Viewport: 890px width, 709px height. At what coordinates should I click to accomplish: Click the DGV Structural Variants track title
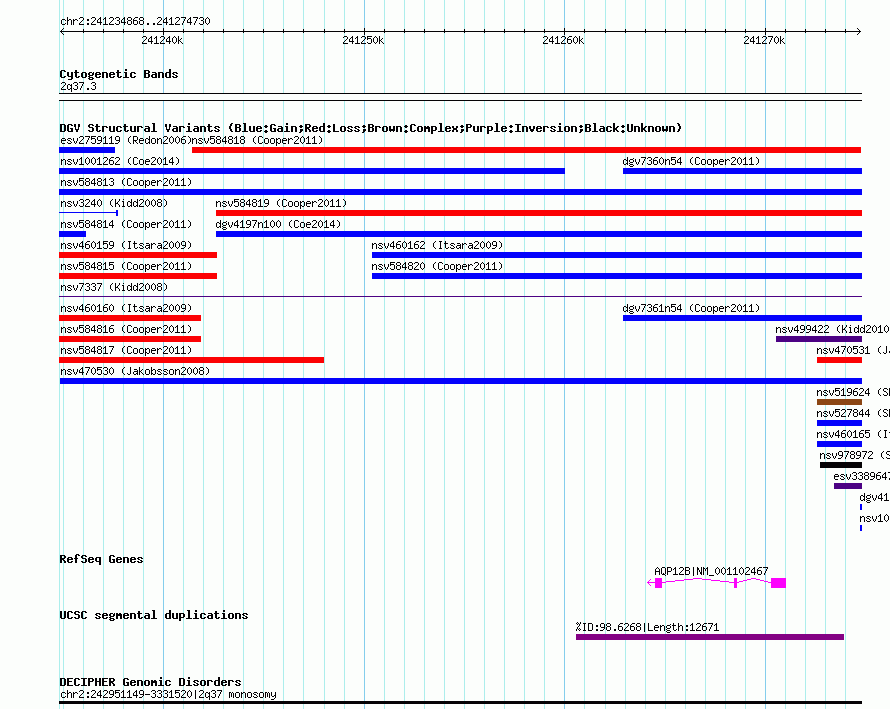(371, 128)
